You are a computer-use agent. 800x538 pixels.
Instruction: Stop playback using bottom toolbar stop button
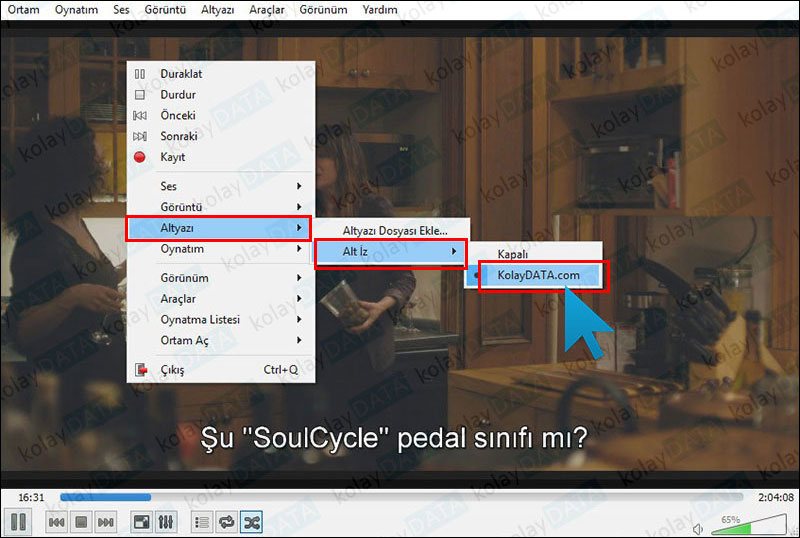(x=81, y=522)
